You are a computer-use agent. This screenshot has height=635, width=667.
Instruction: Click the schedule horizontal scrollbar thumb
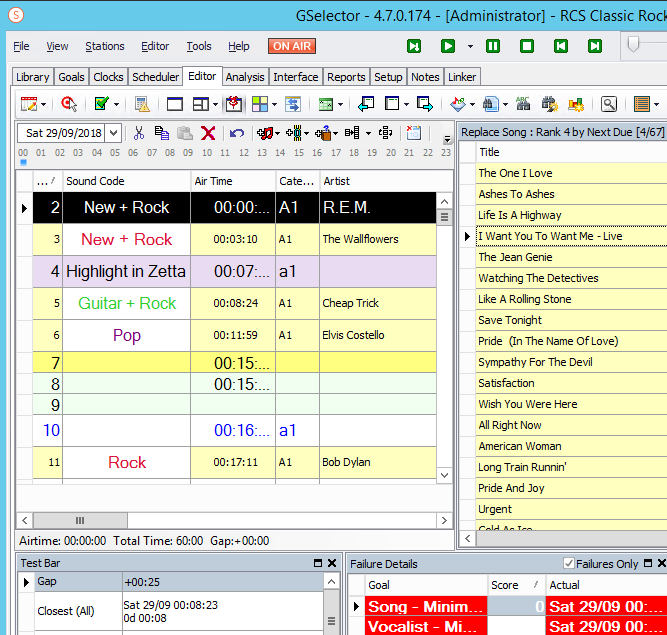pyautogui.click(x=80, y=520)
